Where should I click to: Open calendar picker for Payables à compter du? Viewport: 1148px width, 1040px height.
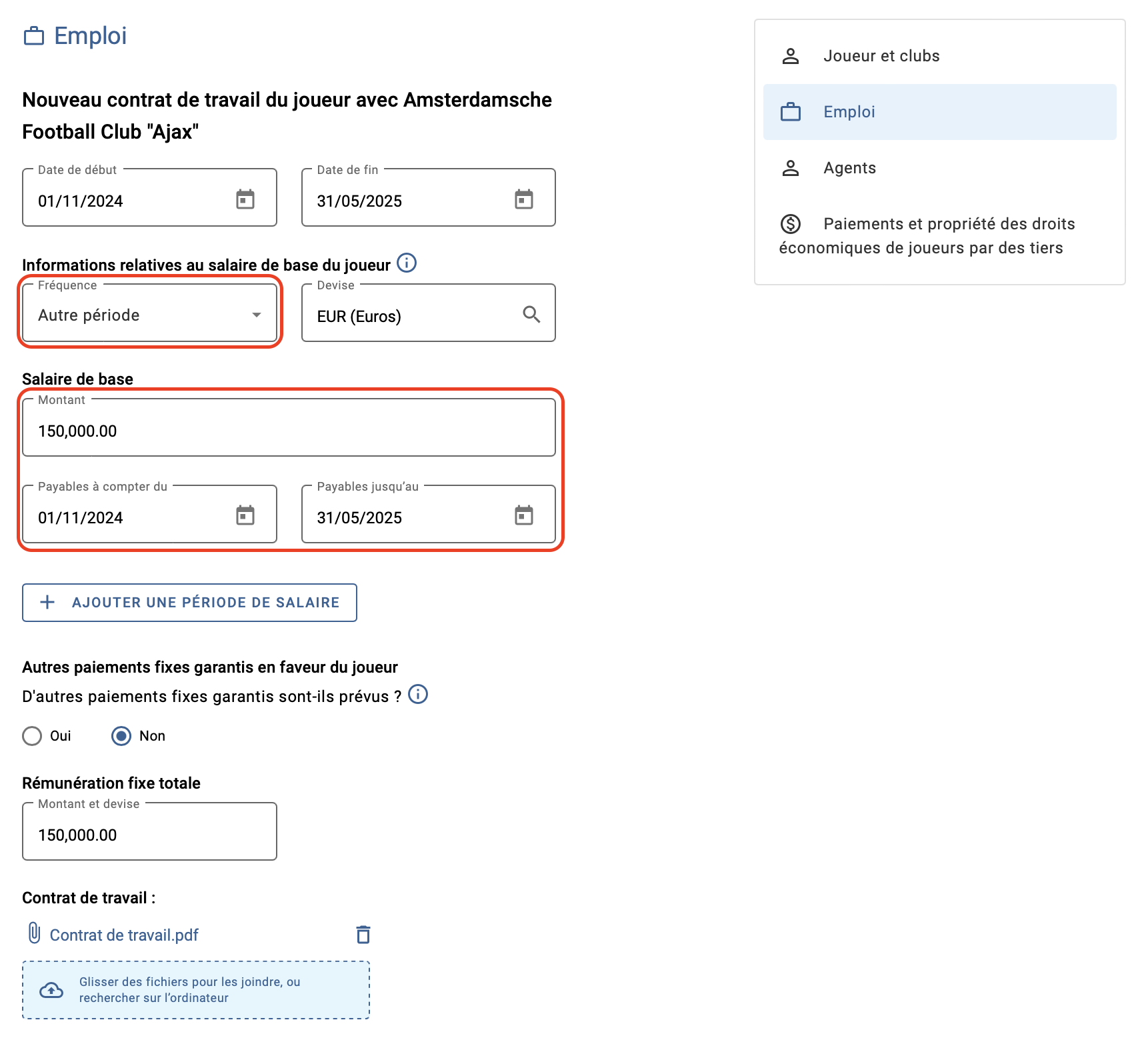tap(245, 515)
